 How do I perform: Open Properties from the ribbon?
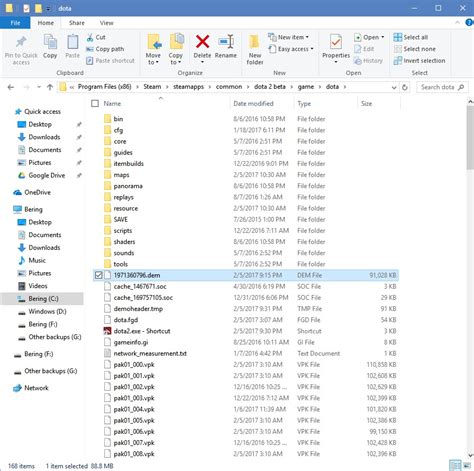click(336, 47)
